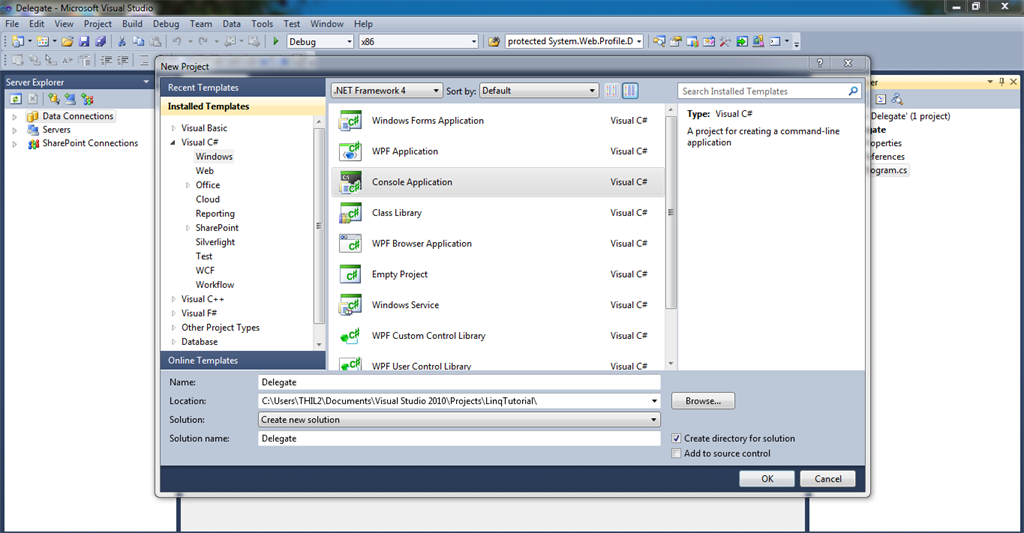Open the Sort by Default dropdown
Image resolution: width=1024 pixels, height=533 pixels.
539,91
